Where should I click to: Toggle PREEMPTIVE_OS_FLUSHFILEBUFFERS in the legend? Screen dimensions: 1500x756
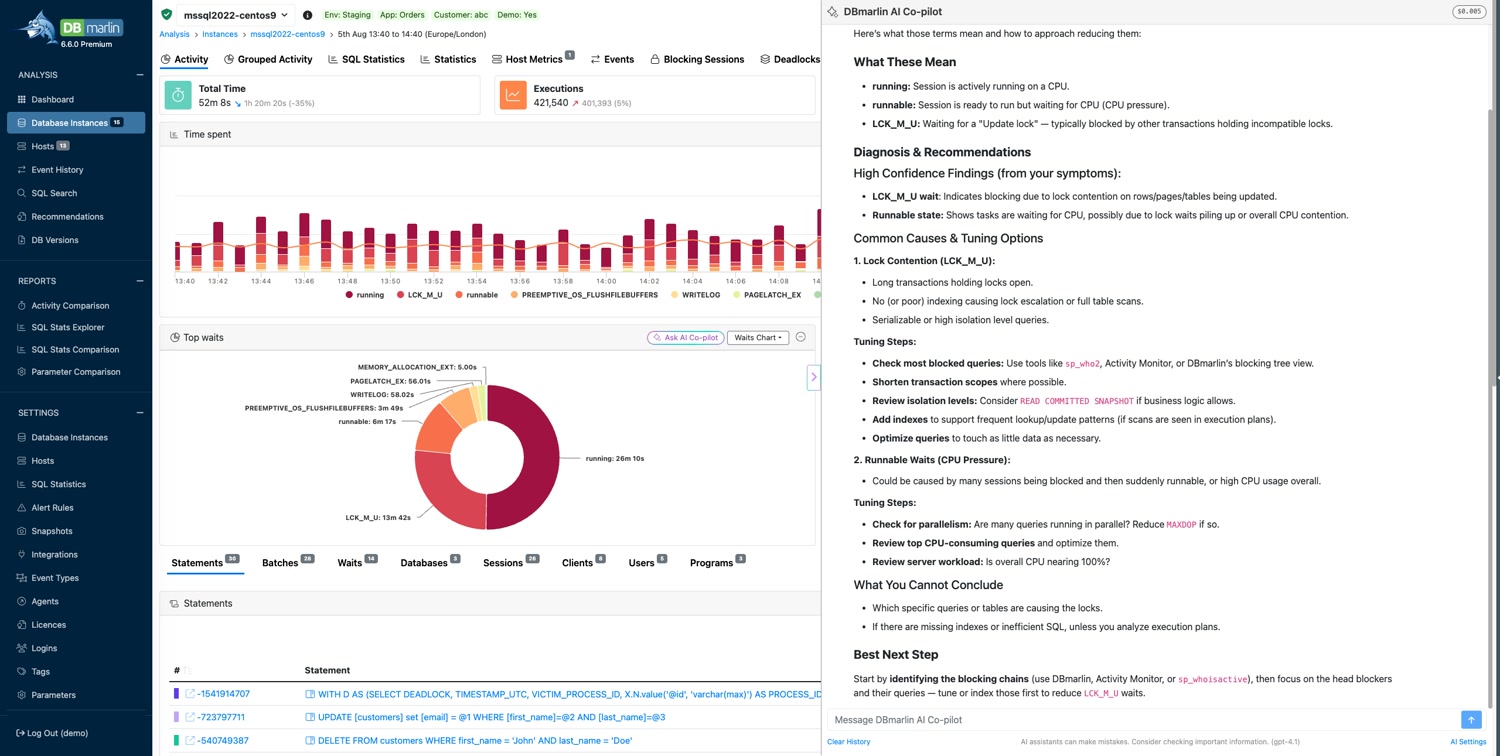pyautogui.click(x=584, y=295)
